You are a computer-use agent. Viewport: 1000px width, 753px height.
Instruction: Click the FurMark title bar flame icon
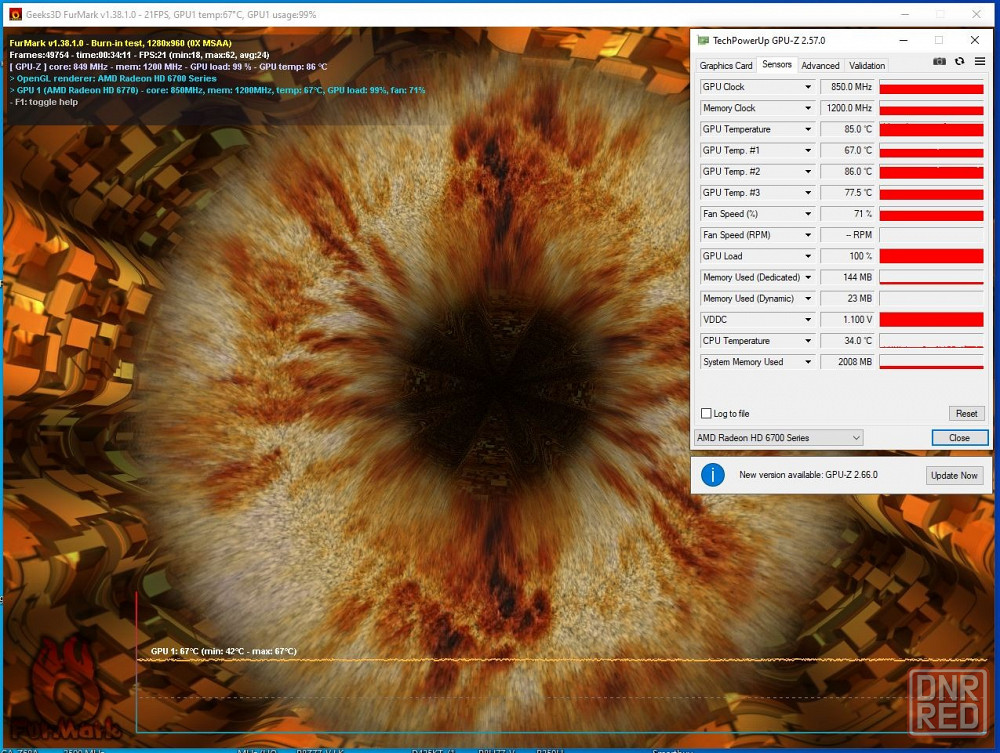tap(15, 14)
